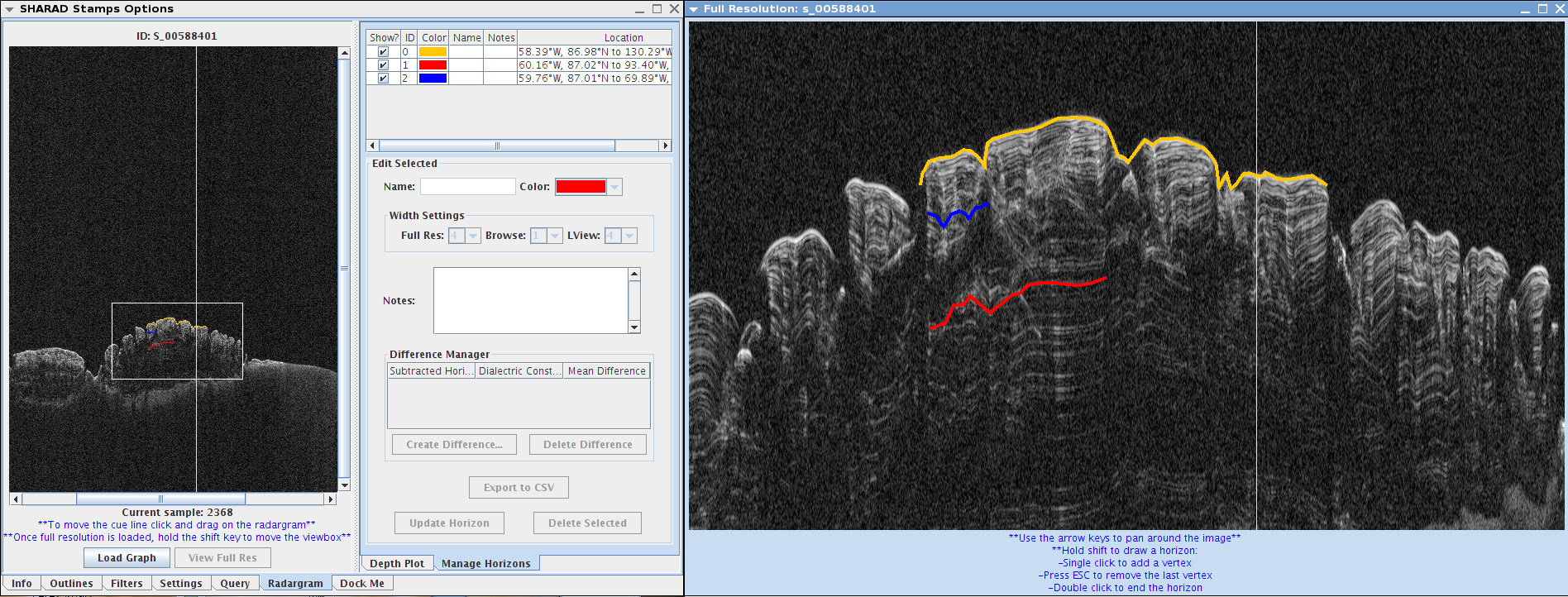Toggle Show checkbox for horizon ID 2

click(x=383, y=79)
